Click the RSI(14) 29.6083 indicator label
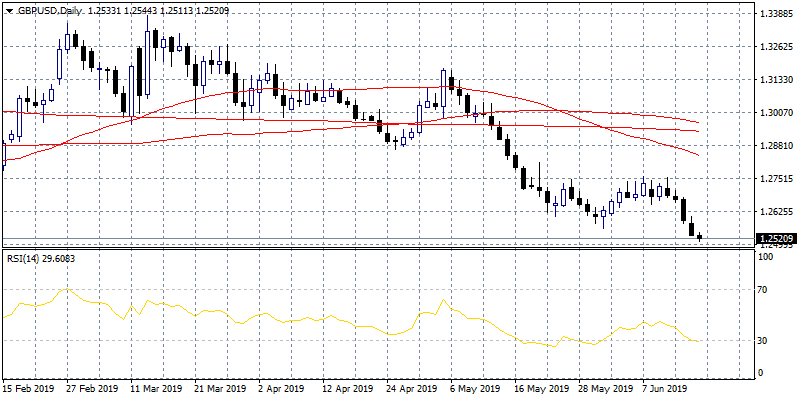The width and height of the screenshot is (800, 400). pyautogui.click(x=41, y=259)
